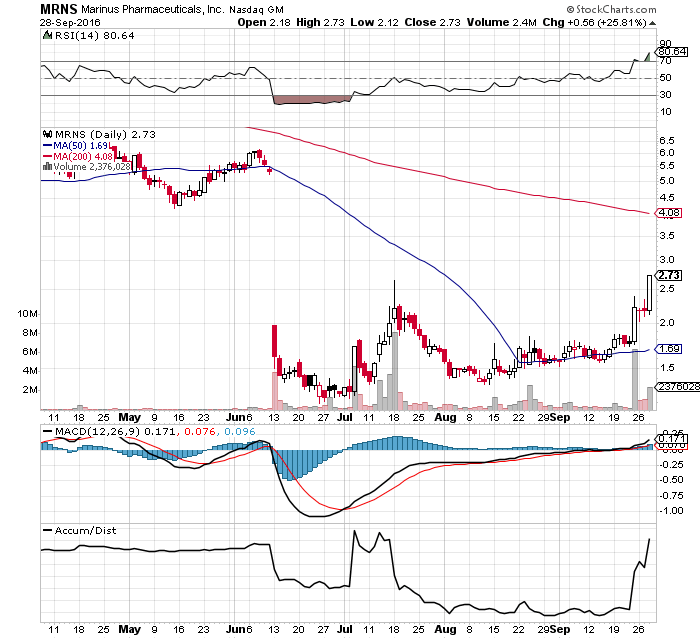Click the RSI(14) 80.64 legend label

pos(94,35)
